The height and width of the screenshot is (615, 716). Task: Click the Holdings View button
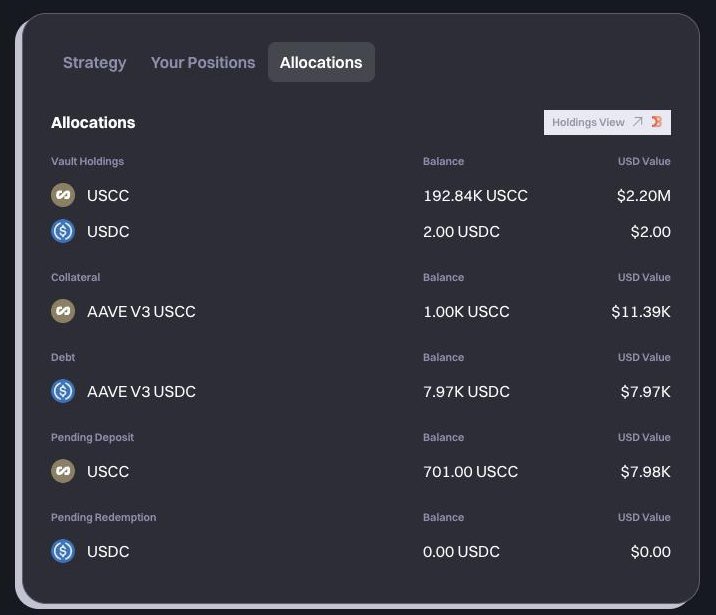point(607,122)
